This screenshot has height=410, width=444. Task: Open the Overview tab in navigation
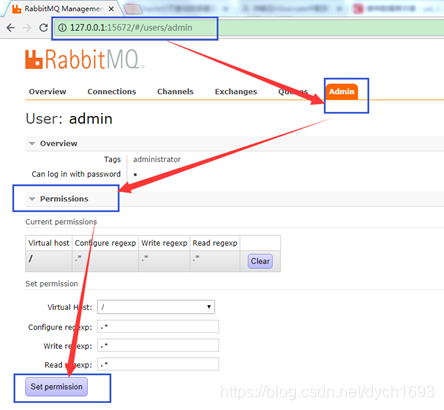point(47,92)
